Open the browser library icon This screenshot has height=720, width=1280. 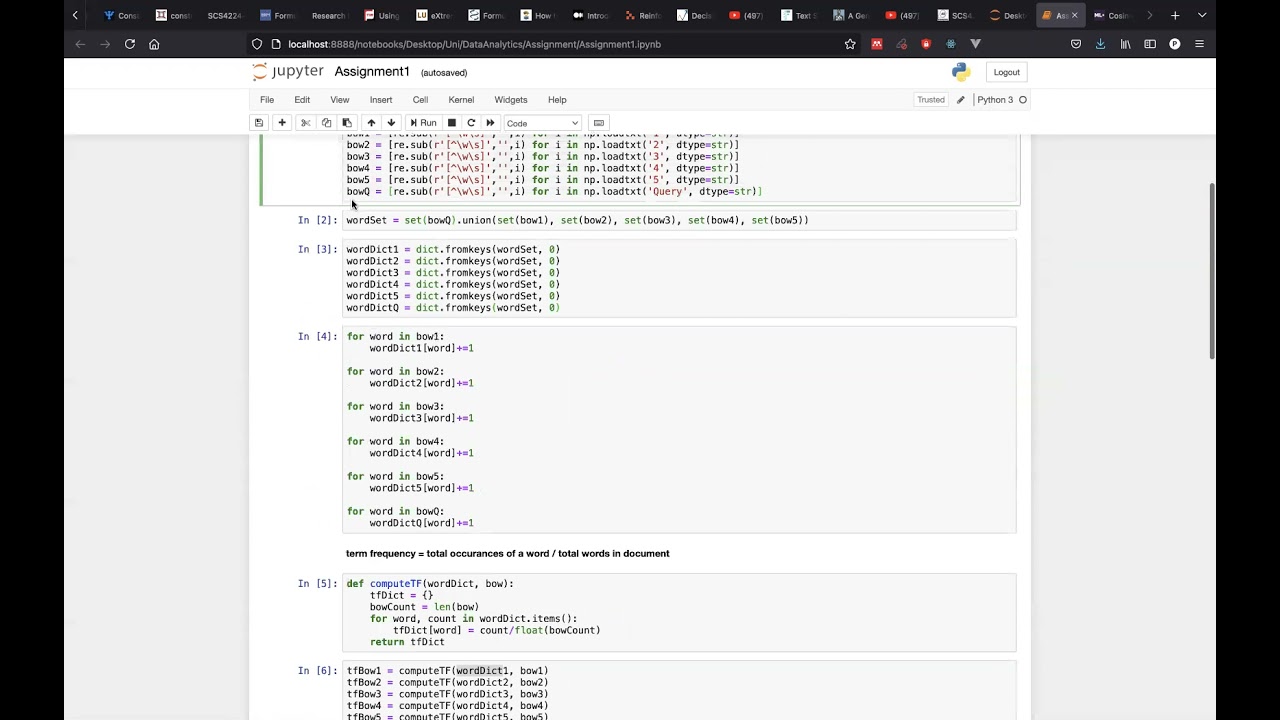[x=1125, y=44]
